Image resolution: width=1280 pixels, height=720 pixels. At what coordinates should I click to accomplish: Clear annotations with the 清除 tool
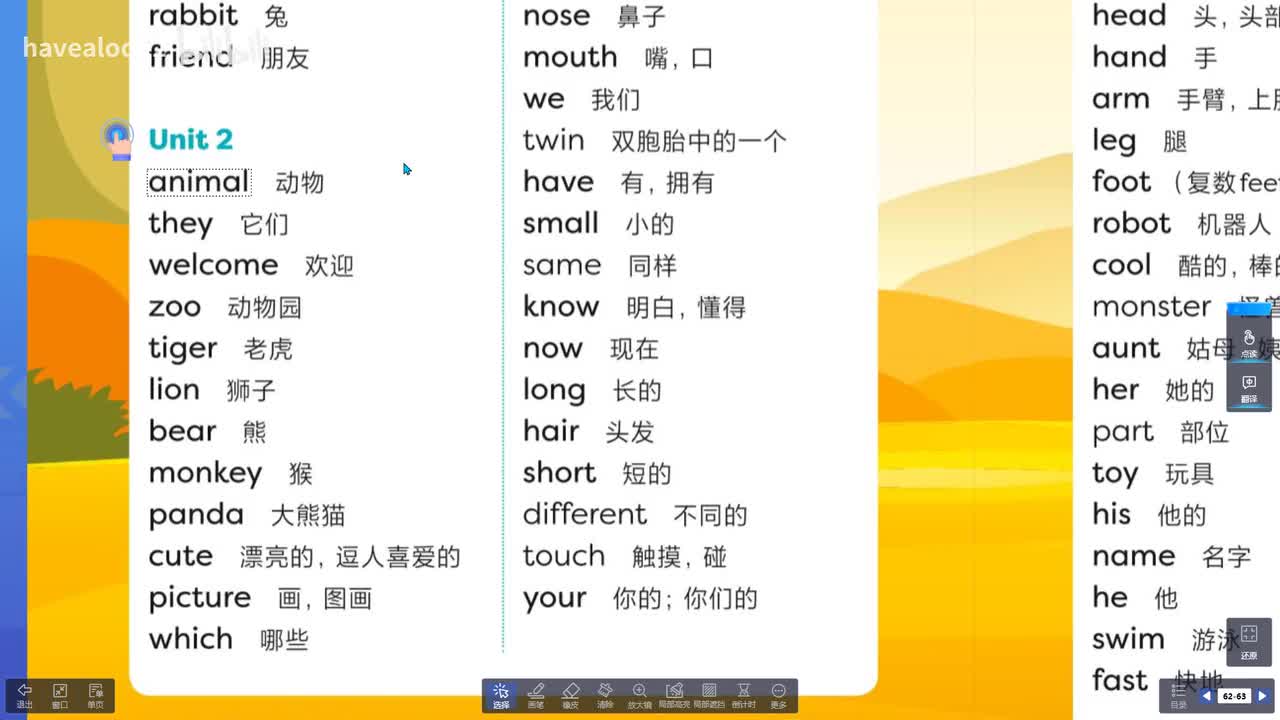pos(605,695)
